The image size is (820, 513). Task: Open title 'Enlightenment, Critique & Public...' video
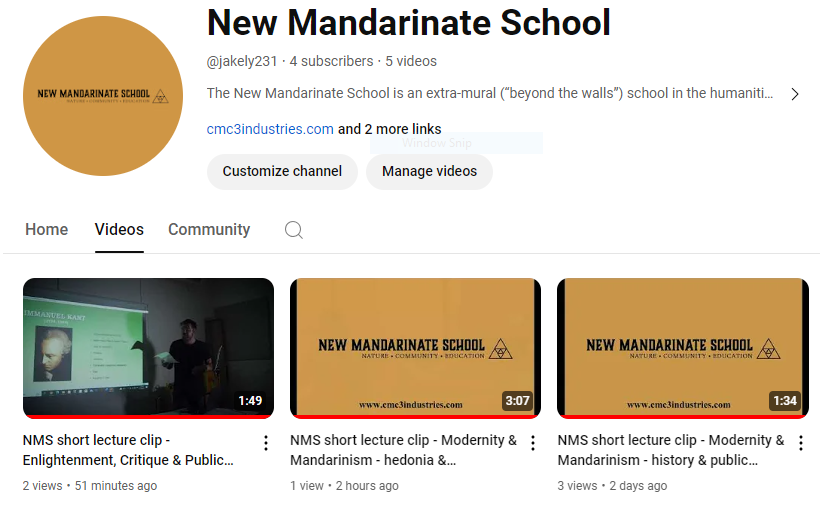pos(128,450)
